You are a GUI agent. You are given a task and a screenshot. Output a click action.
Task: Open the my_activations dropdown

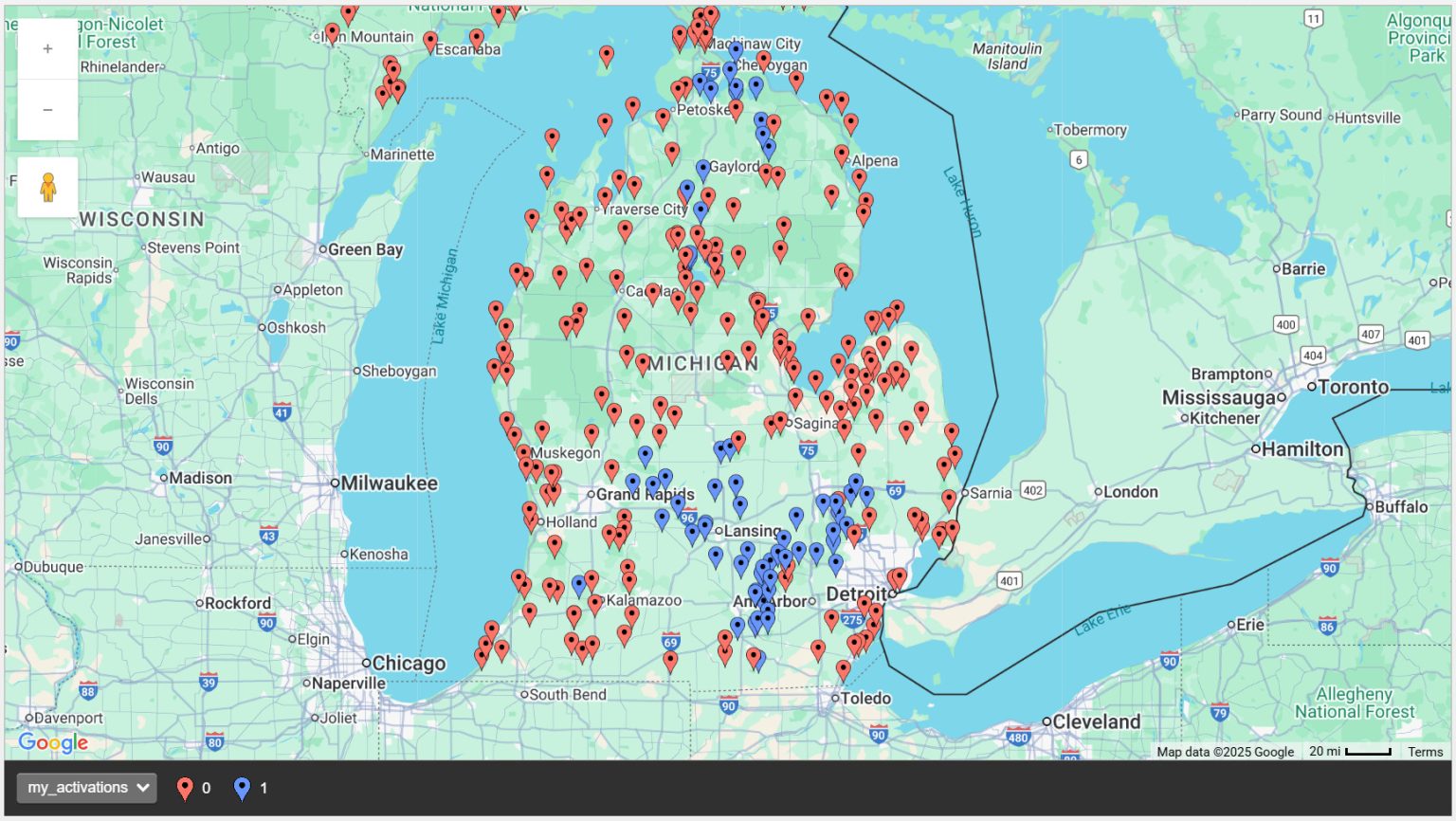click(x=86, y=788)
